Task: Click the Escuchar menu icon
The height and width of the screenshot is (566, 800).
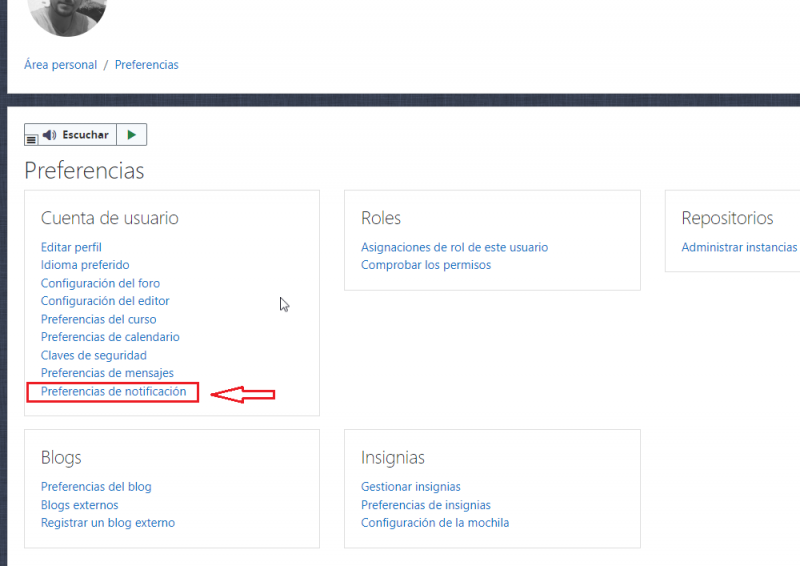Action: [31, 140]
